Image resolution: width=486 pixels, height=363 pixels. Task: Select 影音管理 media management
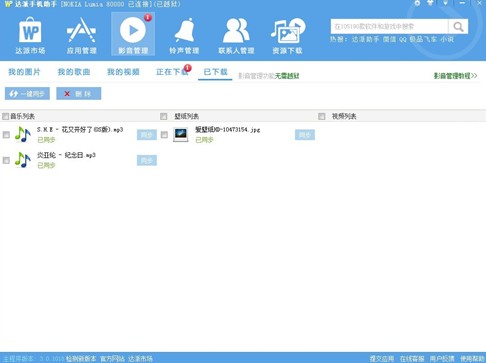coord(133,34)
